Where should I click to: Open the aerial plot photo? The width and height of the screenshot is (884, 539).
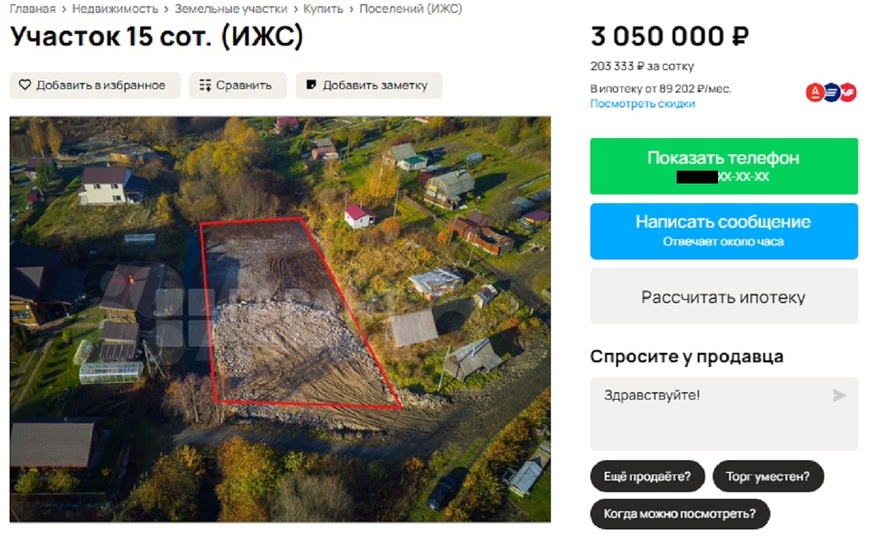pyautogui.click(x=280, y=319)
